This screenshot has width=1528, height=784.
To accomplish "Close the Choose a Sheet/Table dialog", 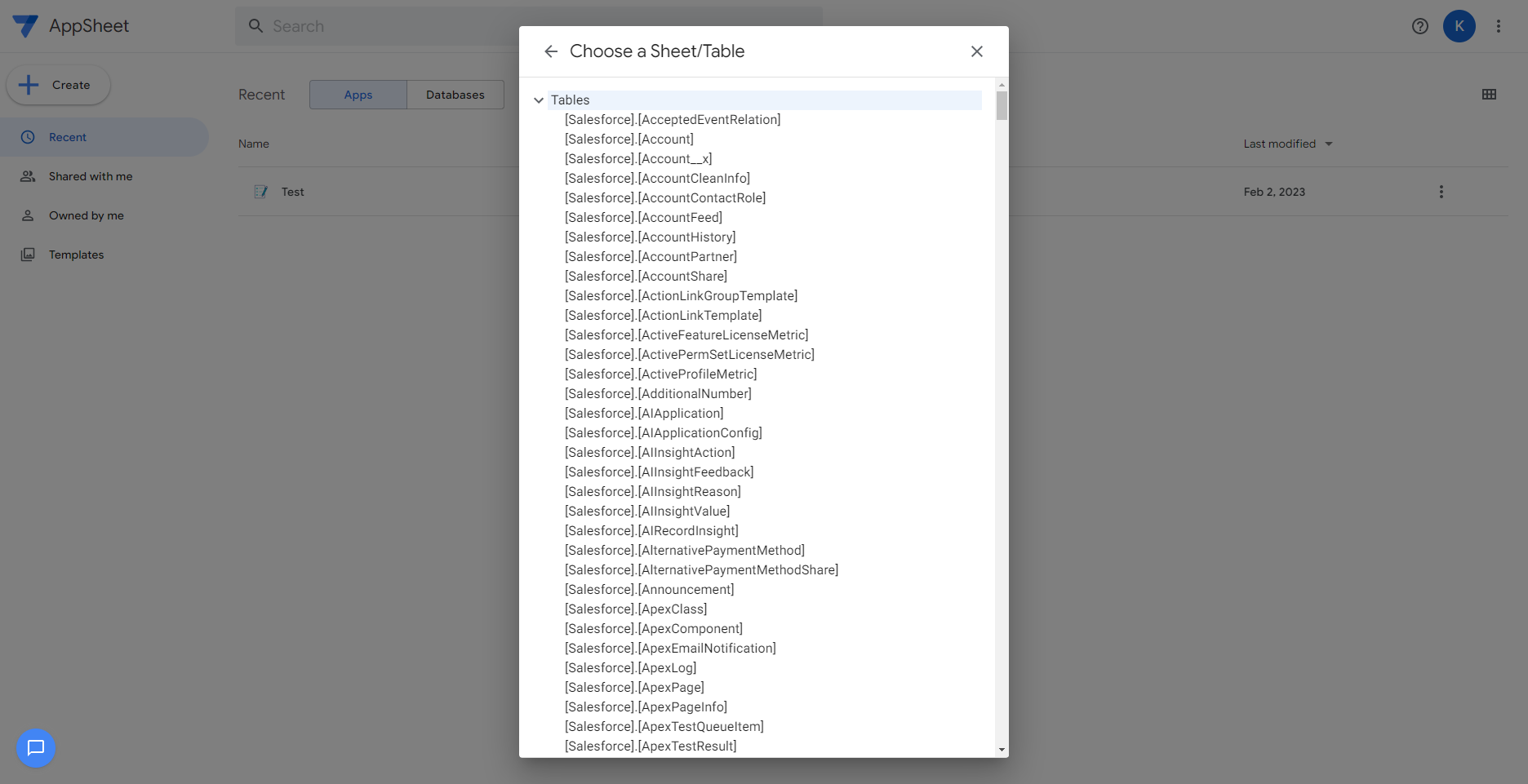I will click(x=977, y=51).
